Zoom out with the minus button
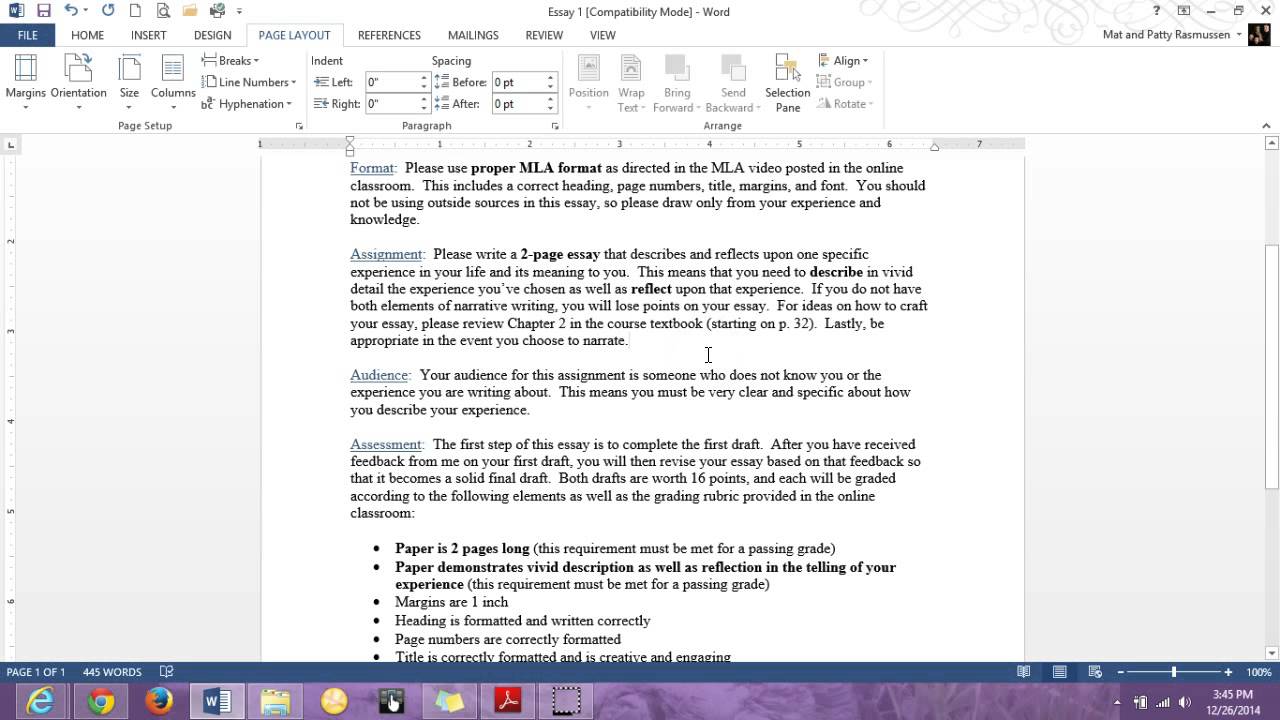Image resolution: width=1280 pixels, height=720 pixels. click(x=1121, y=672)
